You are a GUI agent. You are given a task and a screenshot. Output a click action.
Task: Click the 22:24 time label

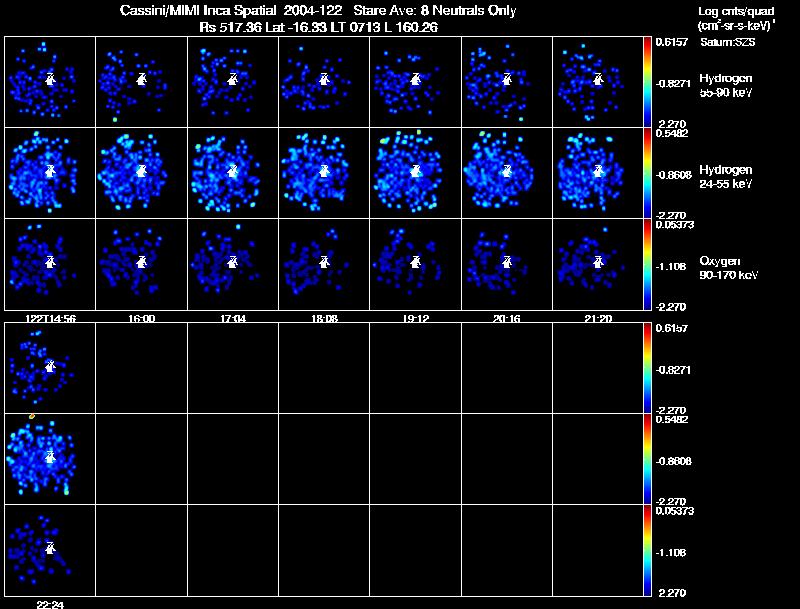click(x=50, y=604)
